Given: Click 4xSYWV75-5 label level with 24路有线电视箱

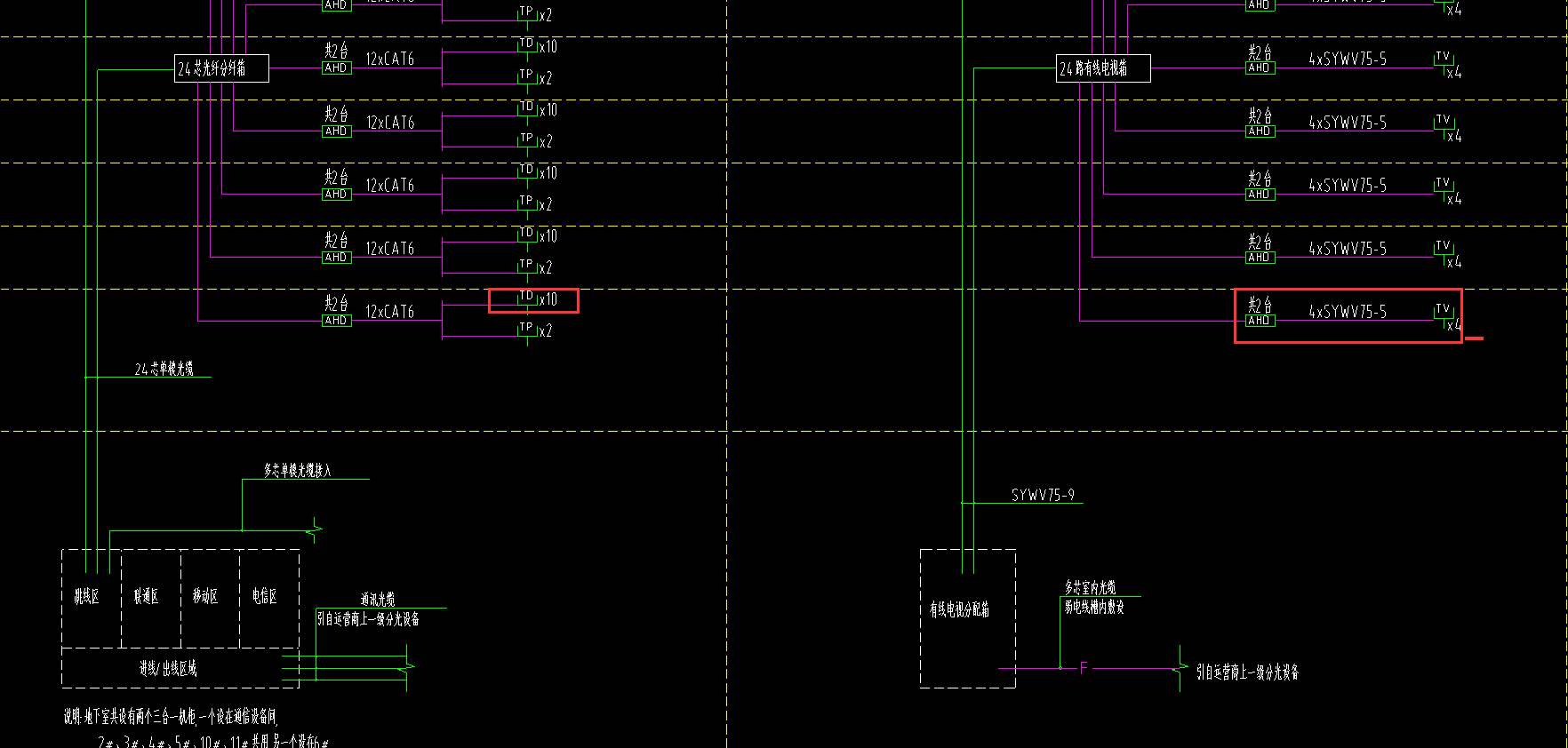Looking at the screenshot, I should [1348, 59].
